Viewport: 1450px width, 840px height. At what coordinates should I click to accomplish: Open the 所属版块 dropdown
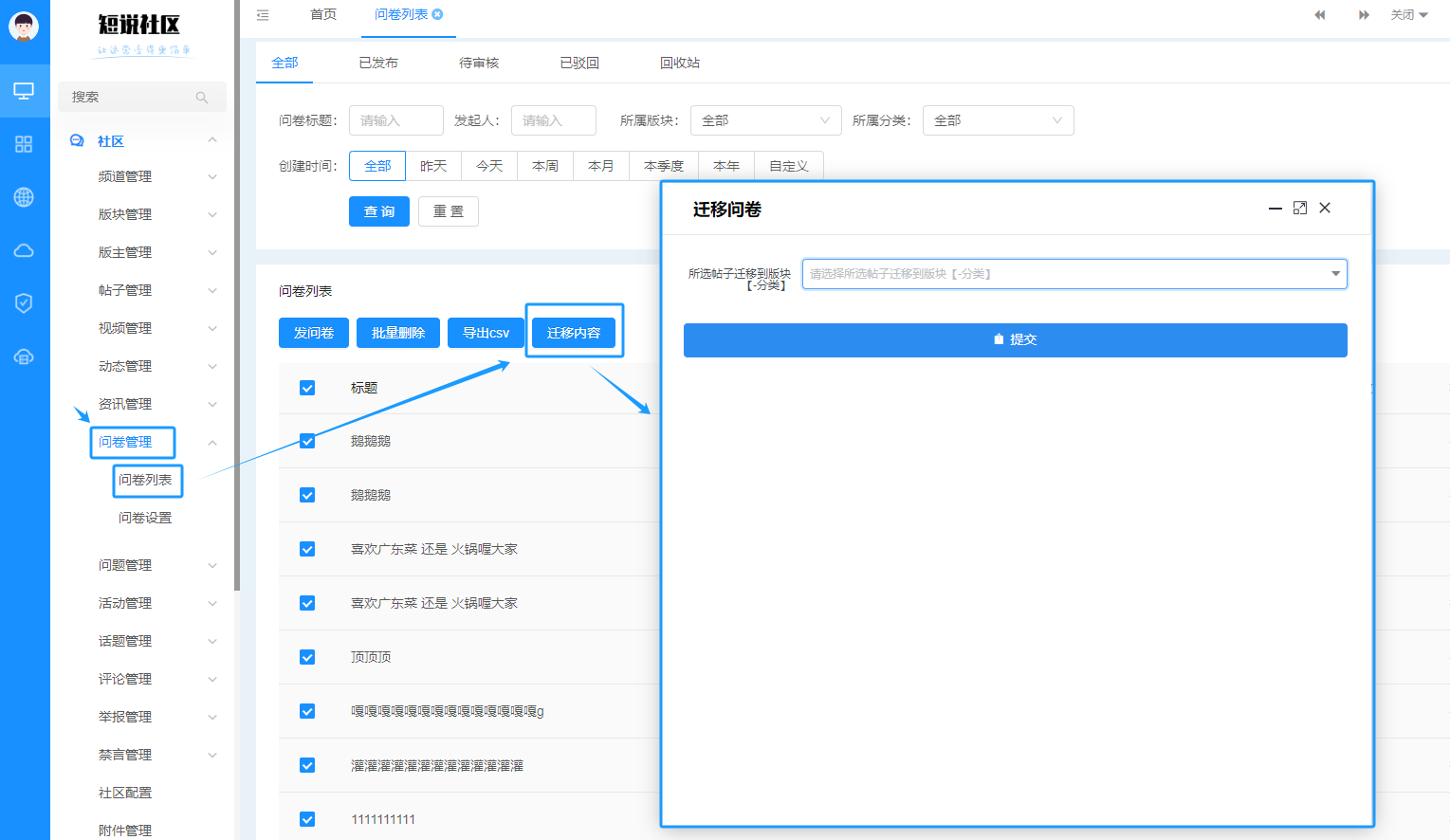(765, 120)
